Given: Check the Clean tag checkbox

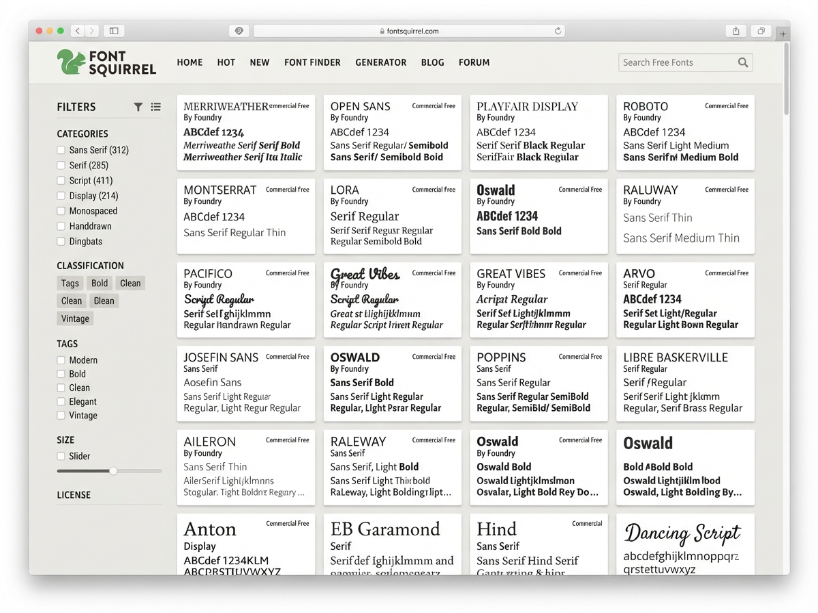Looking at the screenshot, I should [x=61, y=388].
